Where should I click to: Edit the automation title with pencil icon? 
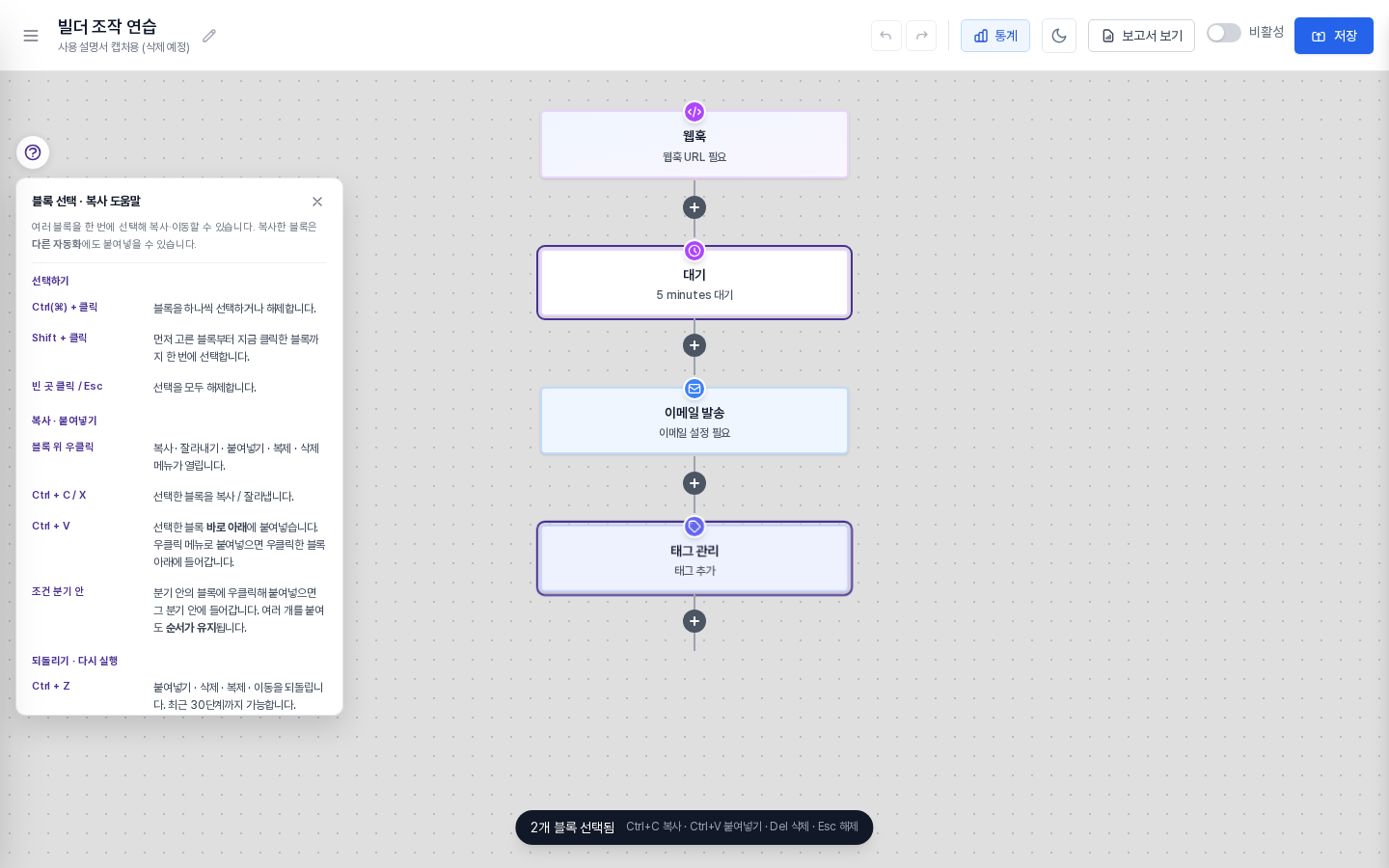209,36
